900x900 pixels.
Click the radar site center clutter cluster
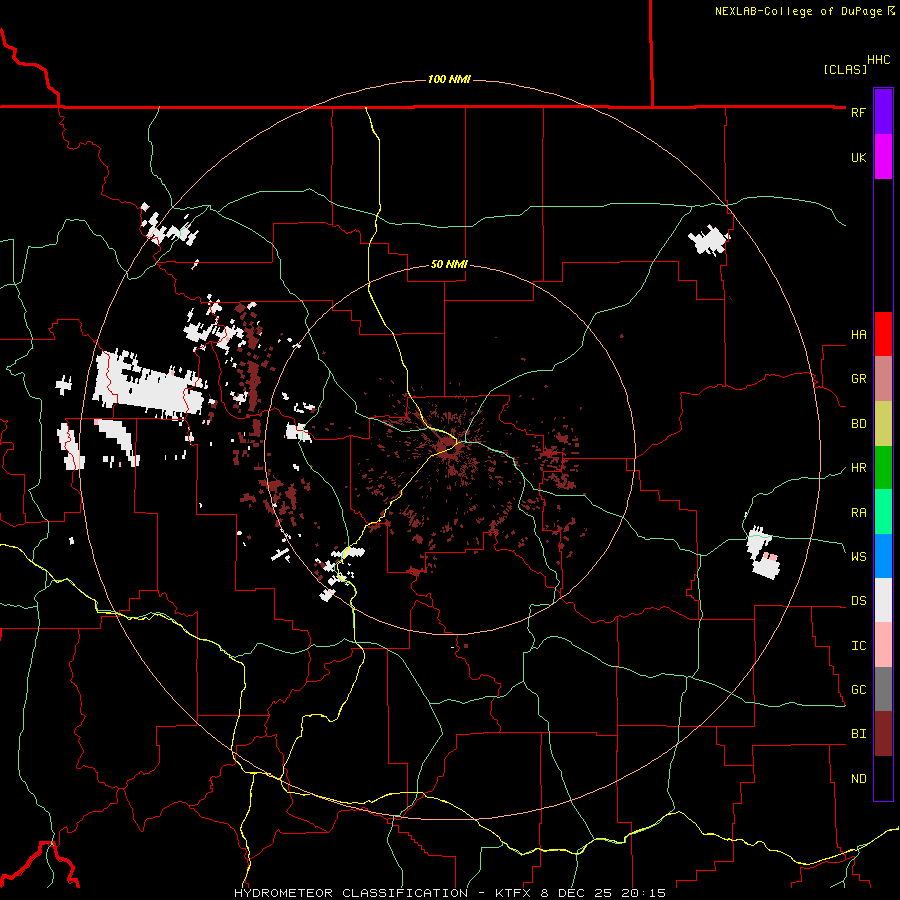coord(448,445)
